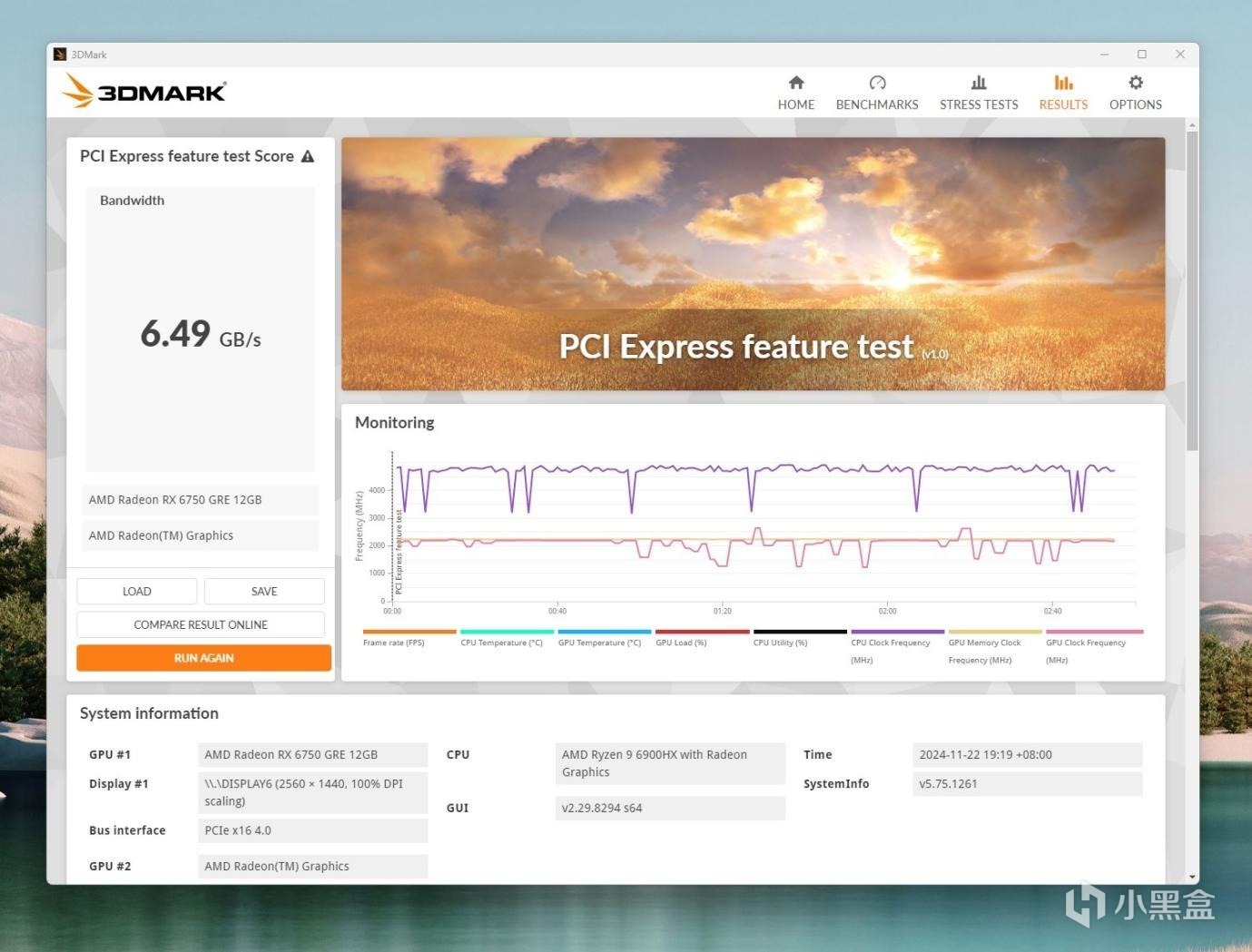Toggle the CPU Temperature legend swatch
1252x952 pixels.
(x=507, y=632)
